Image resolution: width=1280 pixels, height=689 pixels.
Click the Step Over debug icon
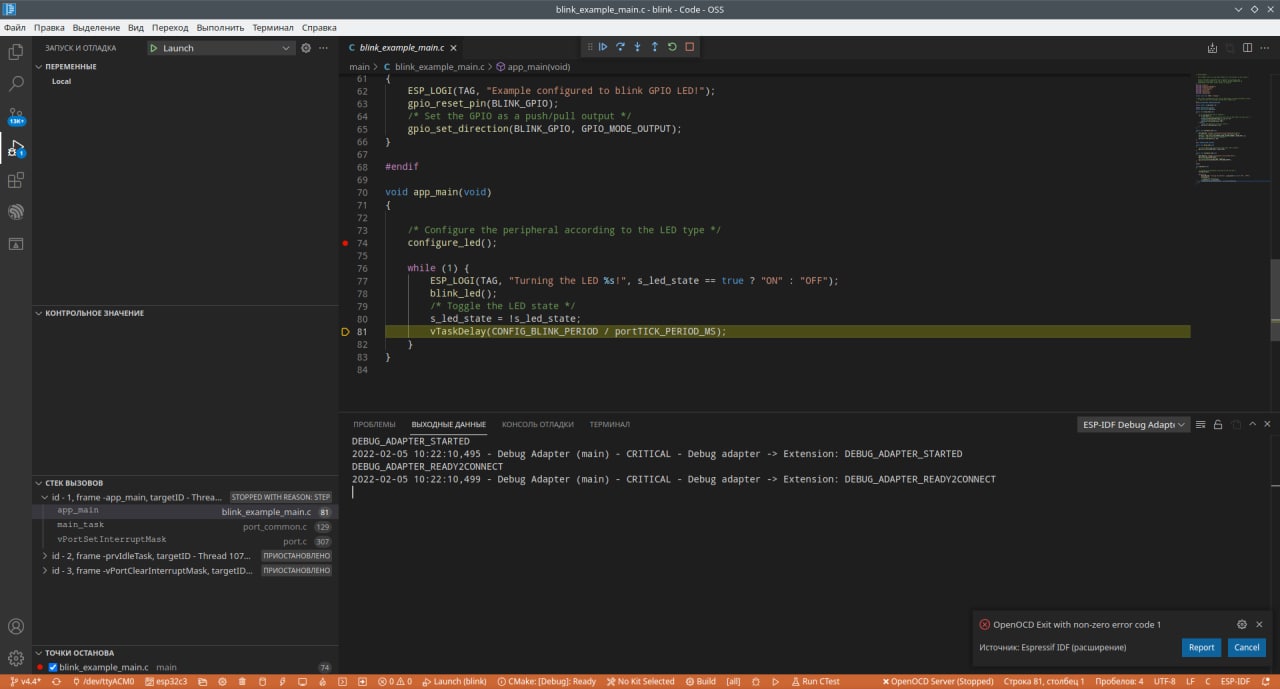pos(620,47)
